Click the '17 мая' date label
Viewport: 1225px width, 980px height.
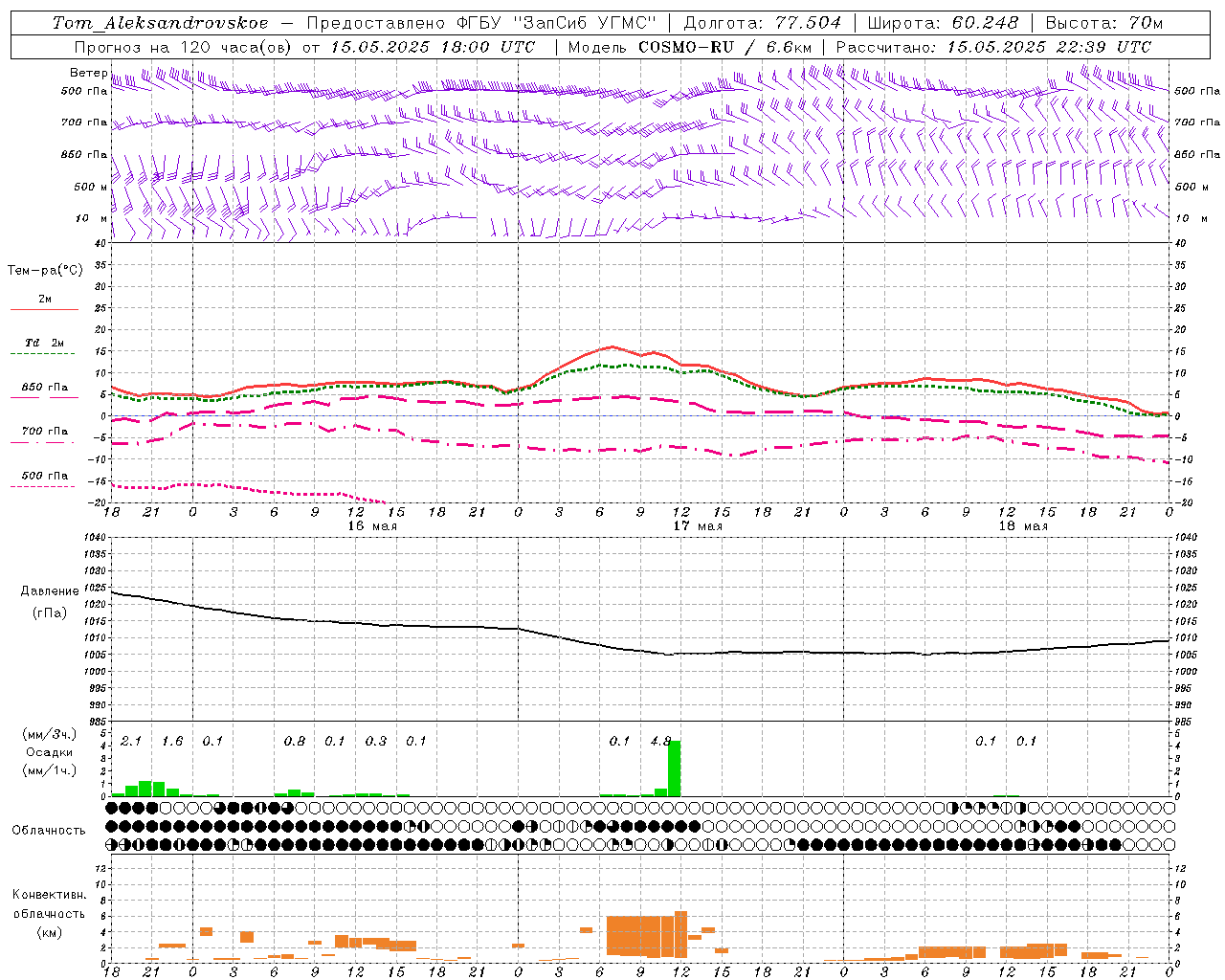pyautogui.click(x=698, y=525)
